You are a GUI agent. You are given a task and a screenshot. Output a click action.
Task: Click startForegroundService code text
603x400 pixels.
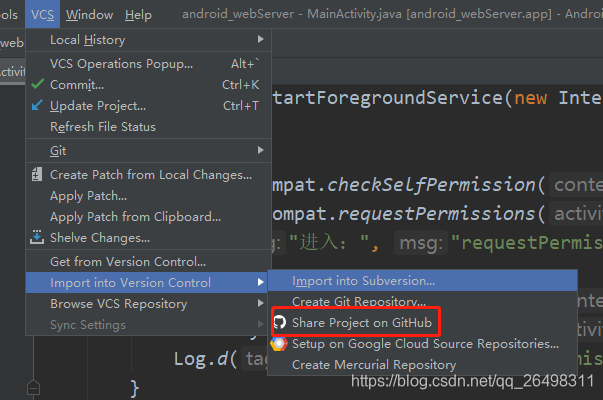(x=388, y=97)
